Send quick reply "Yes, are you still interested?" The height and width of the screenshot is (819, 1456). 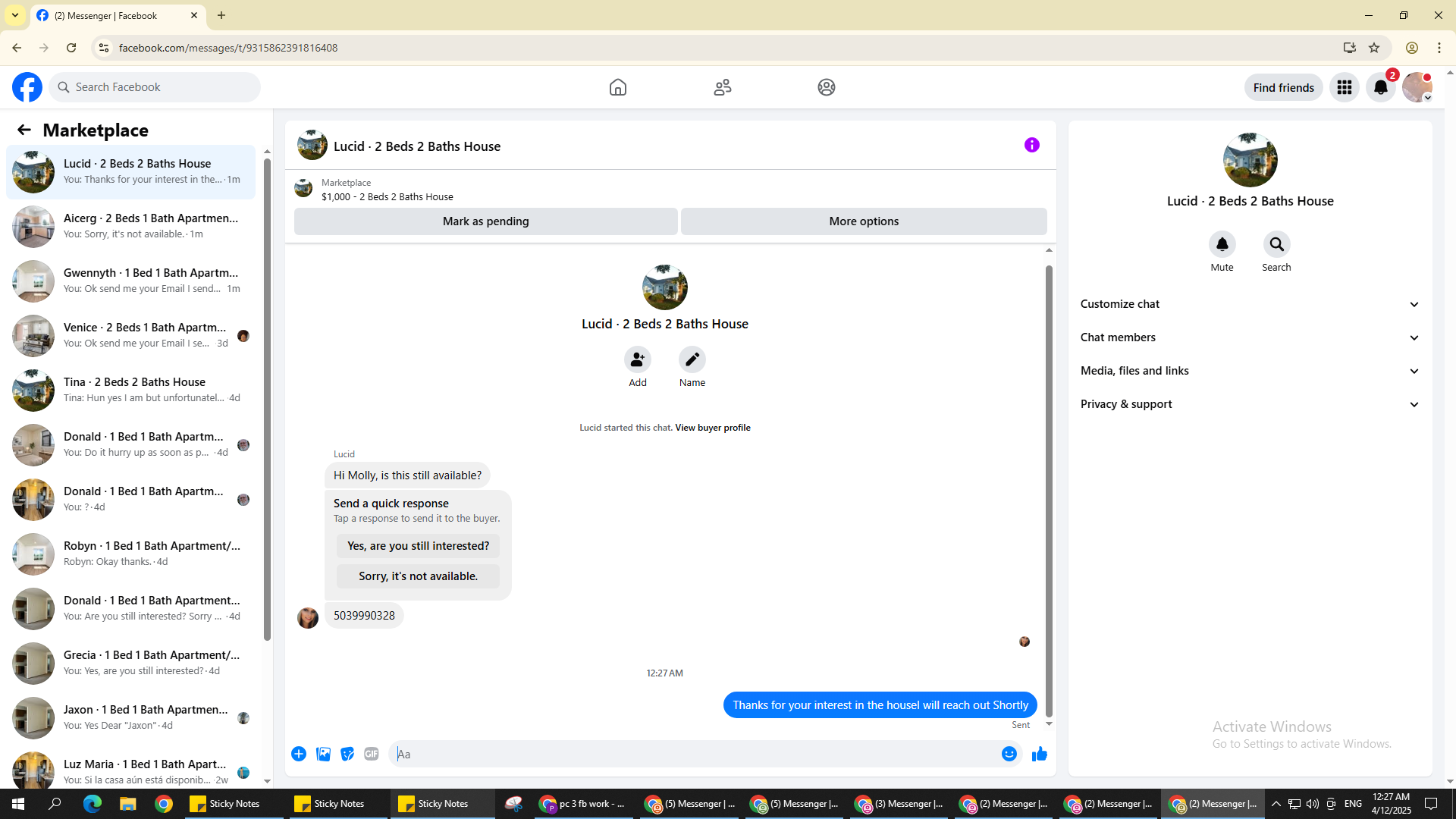tap(418, 546)
